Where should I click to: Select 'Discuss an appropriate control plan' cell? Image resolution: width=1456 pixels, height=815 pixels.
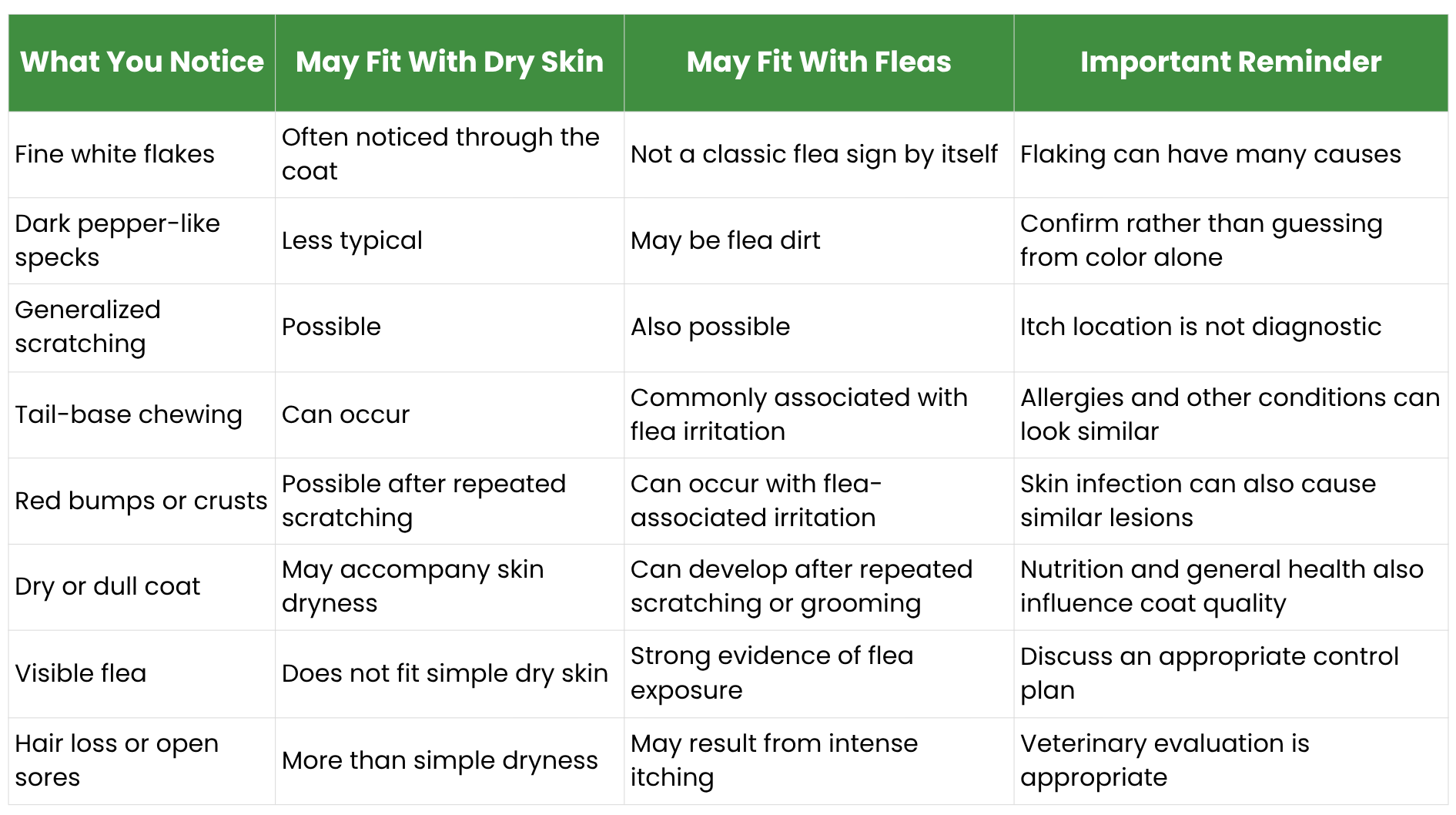(x=1230, y=674)
